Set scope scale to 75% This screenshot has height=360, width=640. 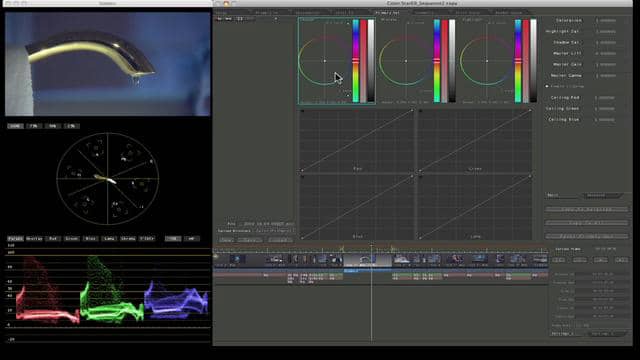click(x=34, y=126)
